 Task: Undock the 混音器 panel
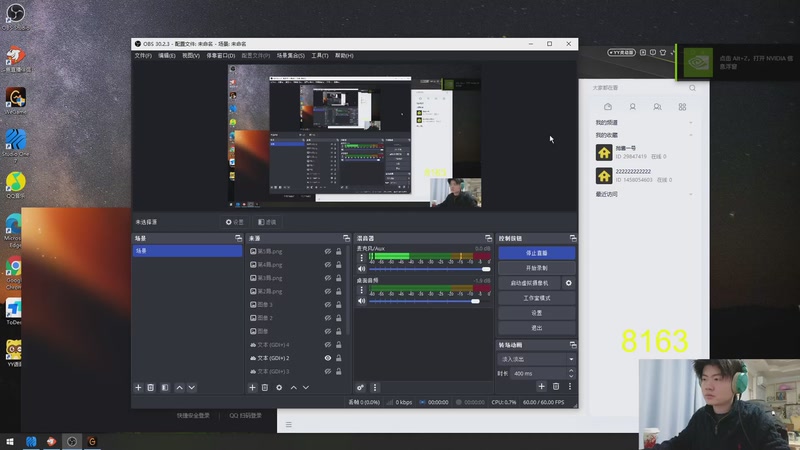pos(488,238)
